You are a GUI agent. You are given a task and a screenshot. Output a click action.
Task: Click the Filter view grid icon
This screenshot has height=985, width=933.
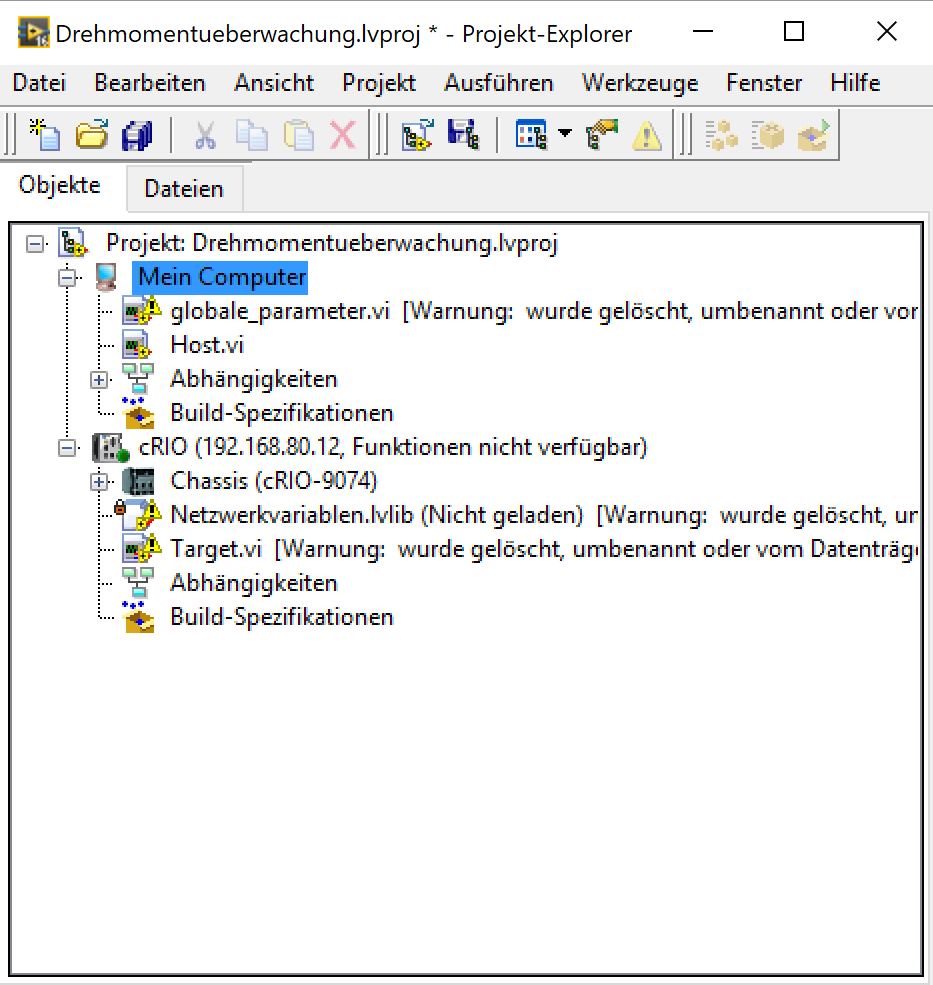coord(531,134)
